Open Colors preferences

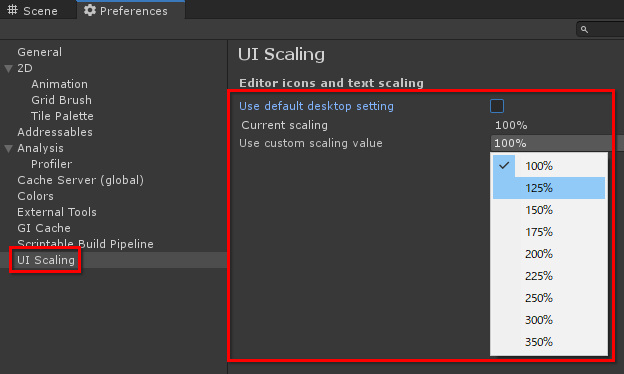click(x=35, y=196)
